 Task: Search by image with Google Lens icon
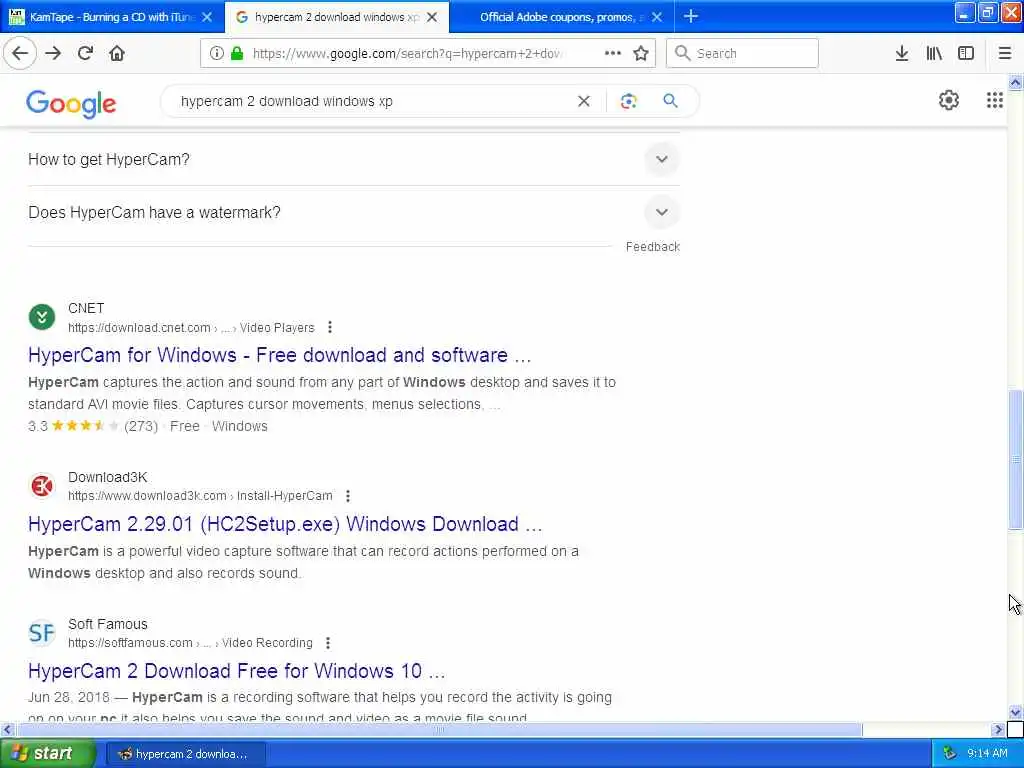point(628,101)
